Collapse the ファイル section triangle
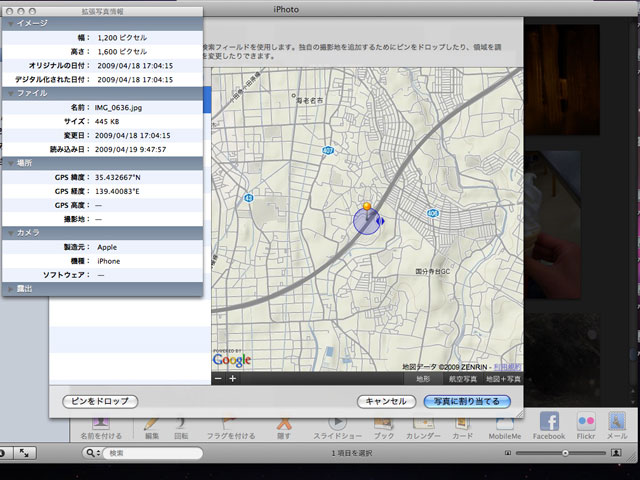 [x=11, y=94]
